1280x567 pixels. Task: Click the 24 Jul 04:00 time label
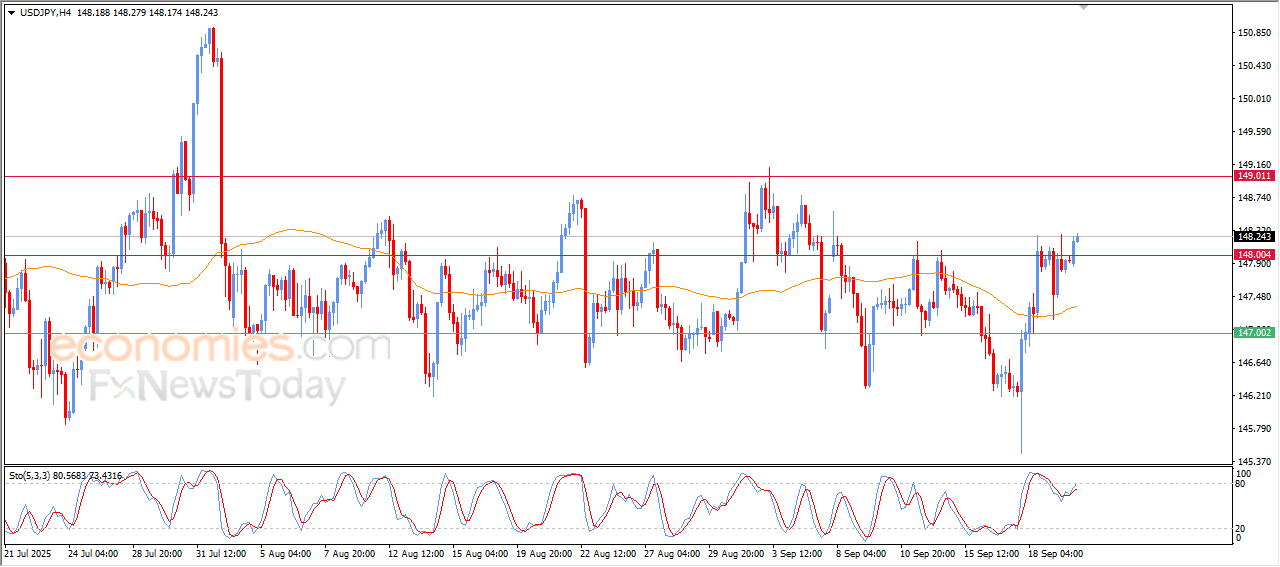click(93, 553)
